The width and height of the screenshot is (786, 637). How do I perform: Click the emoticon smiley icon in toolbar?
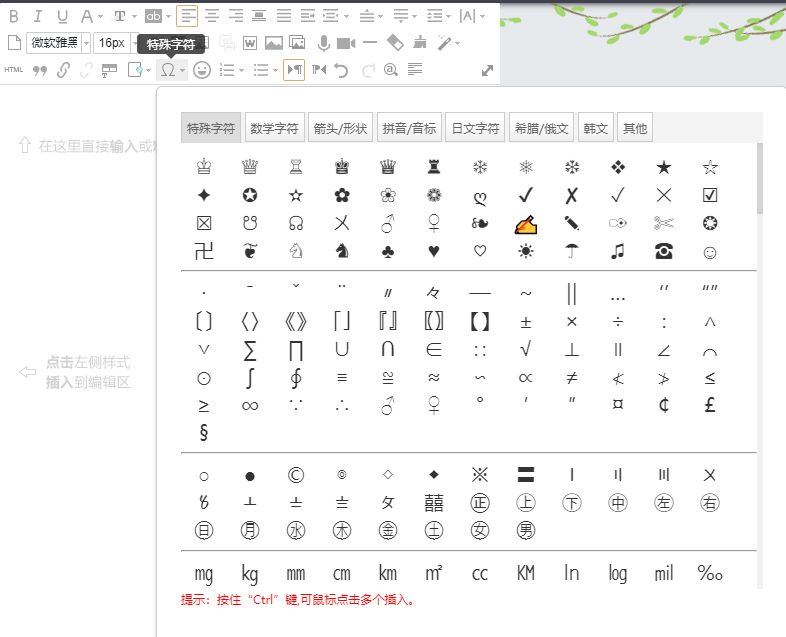pyautogui.click(x=202, y=70)
